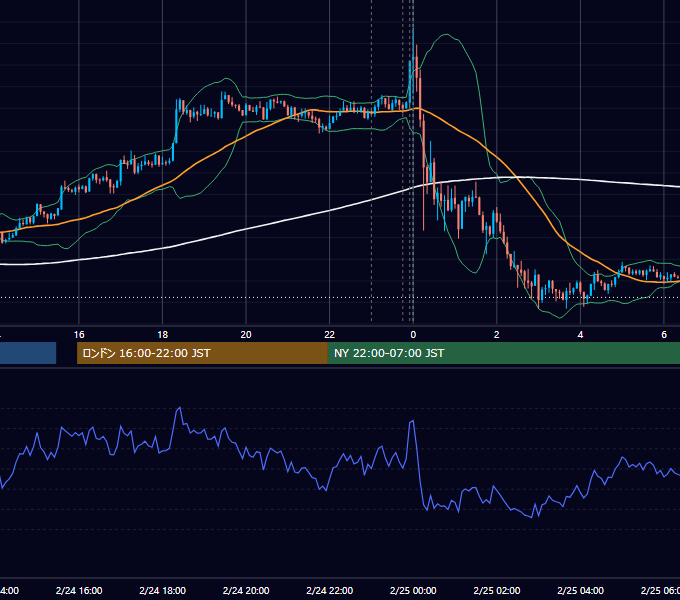Click the 18 hour label on price chart axis
Viewport: 680px width, 600px height.
coord(163,335)
